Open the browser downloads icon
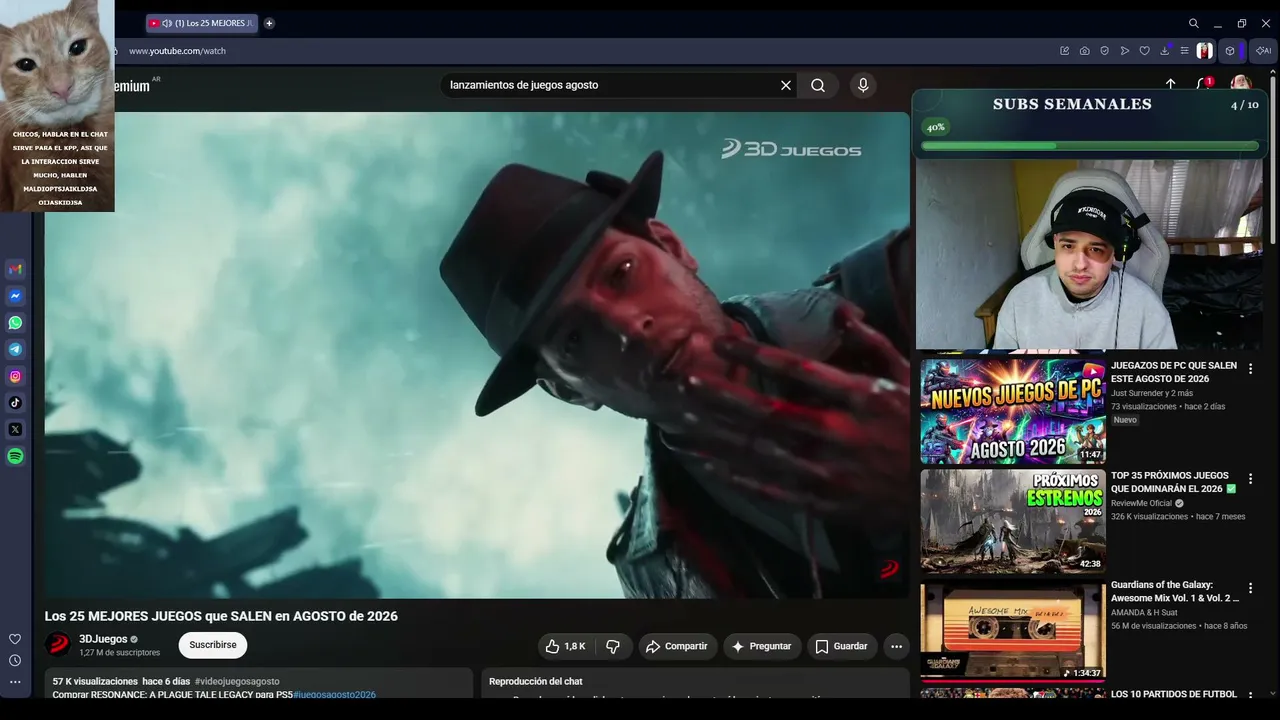Viewport: 1280px width, 720px height. point(1165,51)
